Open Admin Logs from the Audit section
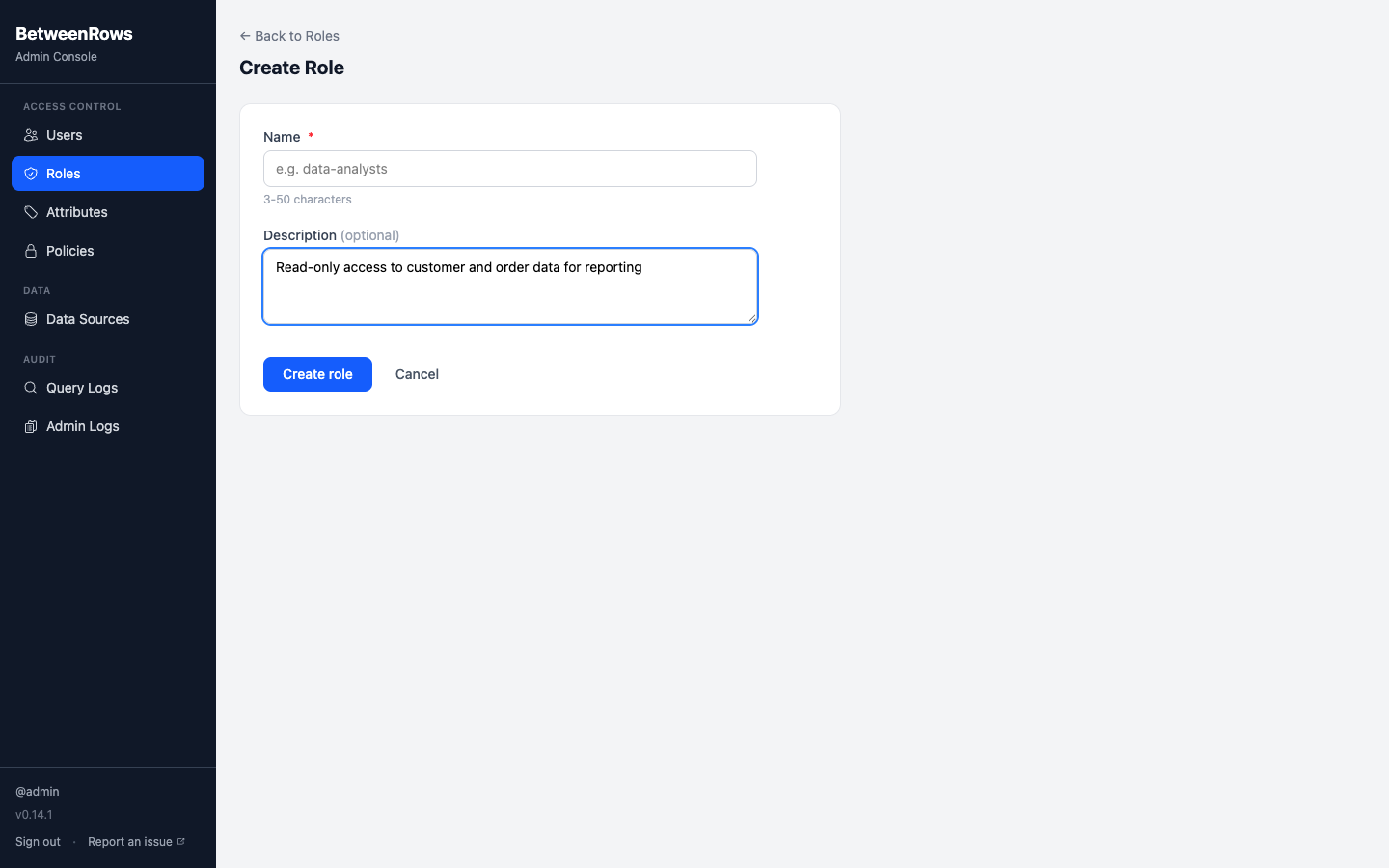The height and width of the screenshot is (868, 1389). [82, 426]
